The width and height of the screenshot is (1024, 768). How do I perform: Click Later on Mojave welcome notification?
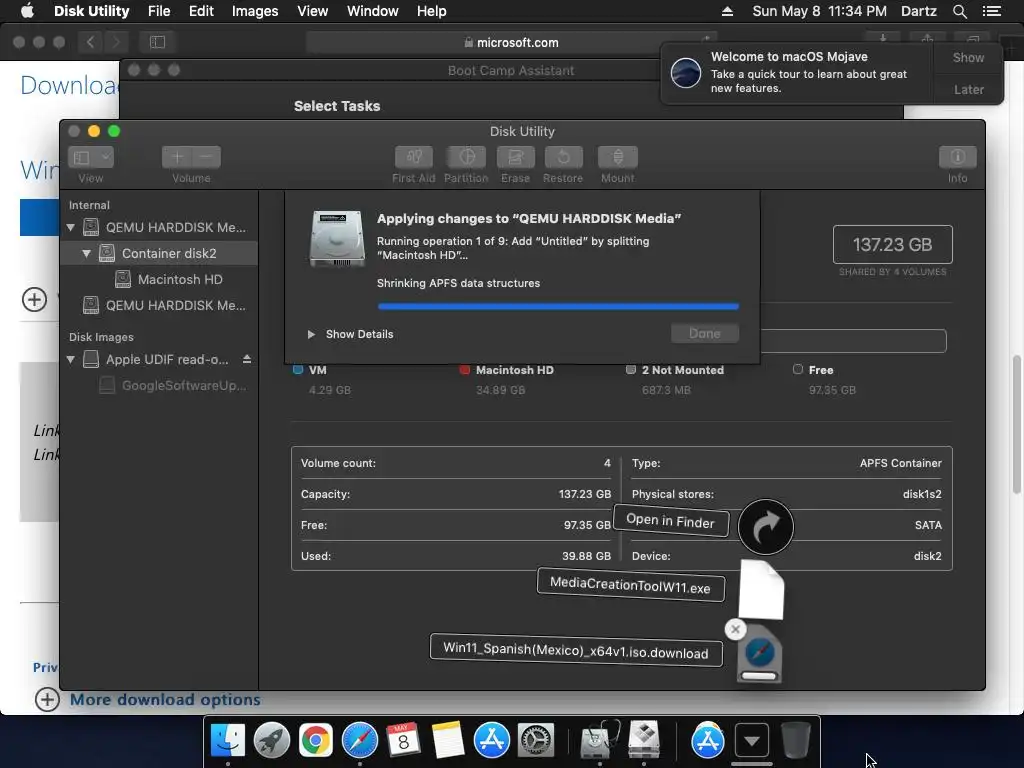(x=968, y=89)
